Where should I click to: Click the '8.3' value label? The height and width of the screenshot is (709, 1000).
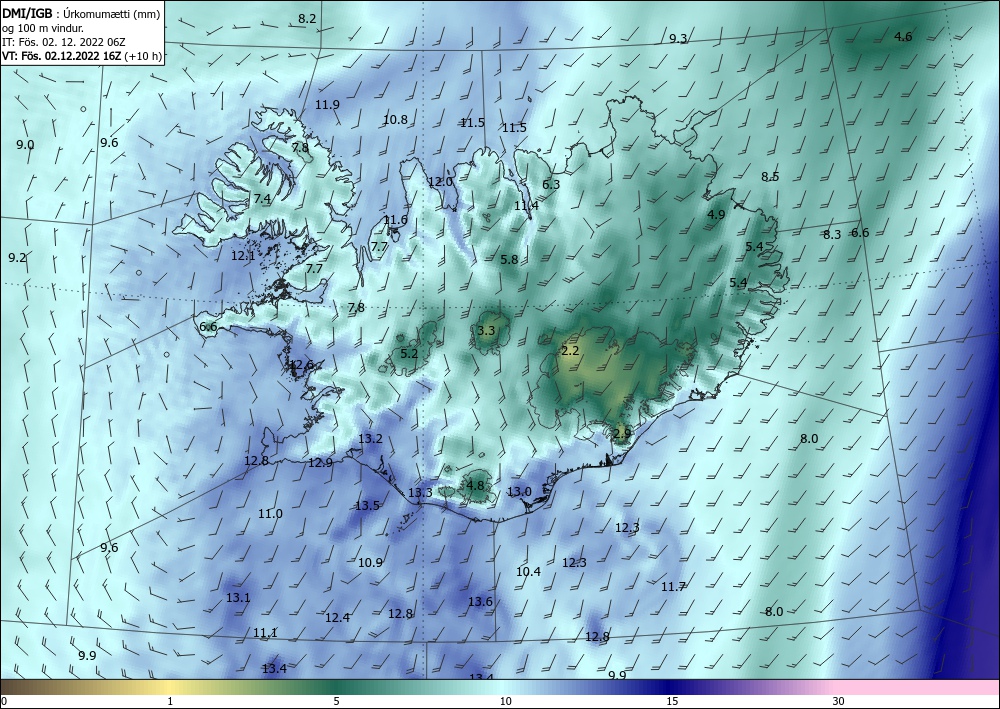tap(832, 235)
